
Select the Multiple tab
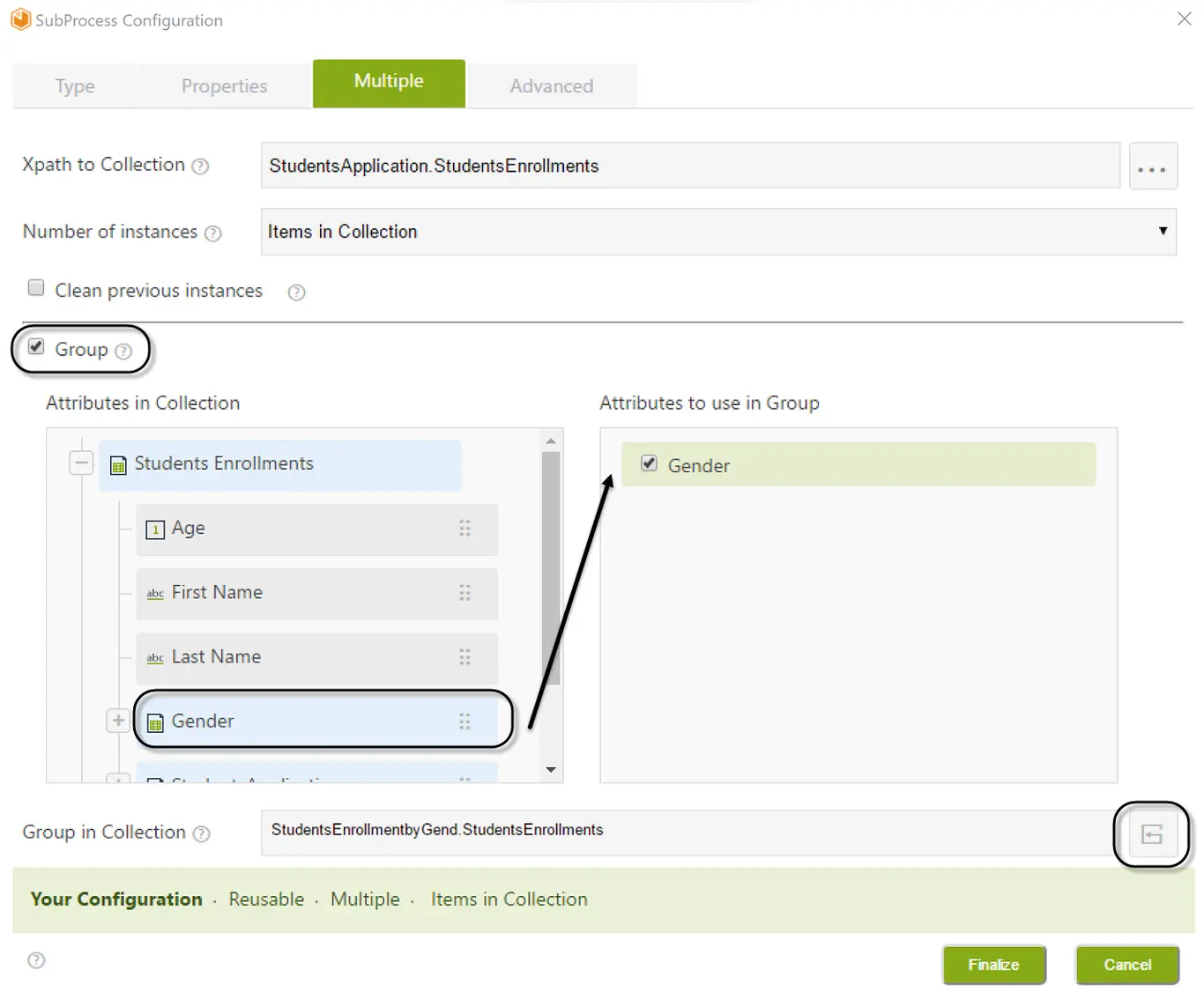tap(389, 83)
